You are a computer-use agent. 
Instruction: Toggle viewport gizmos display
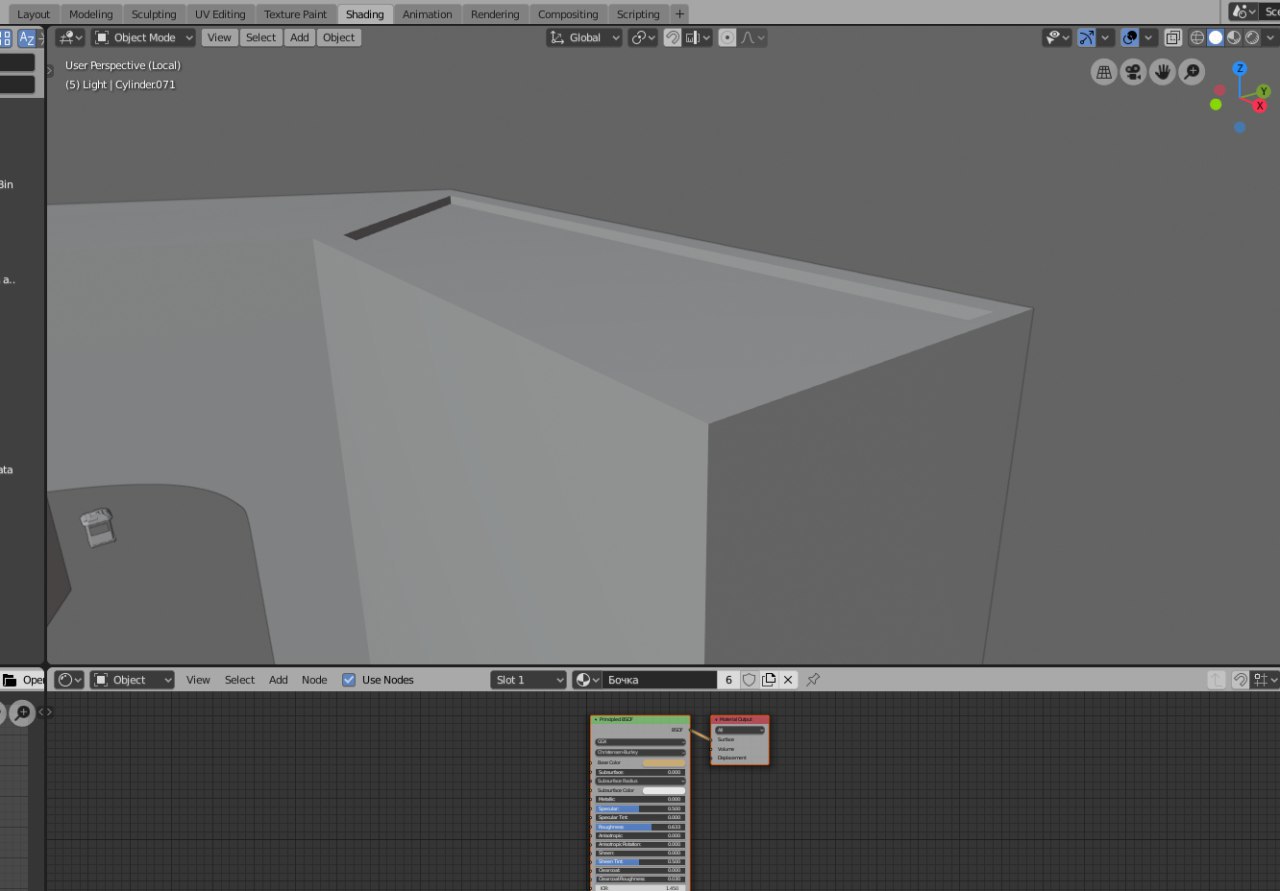(1087, 38)
